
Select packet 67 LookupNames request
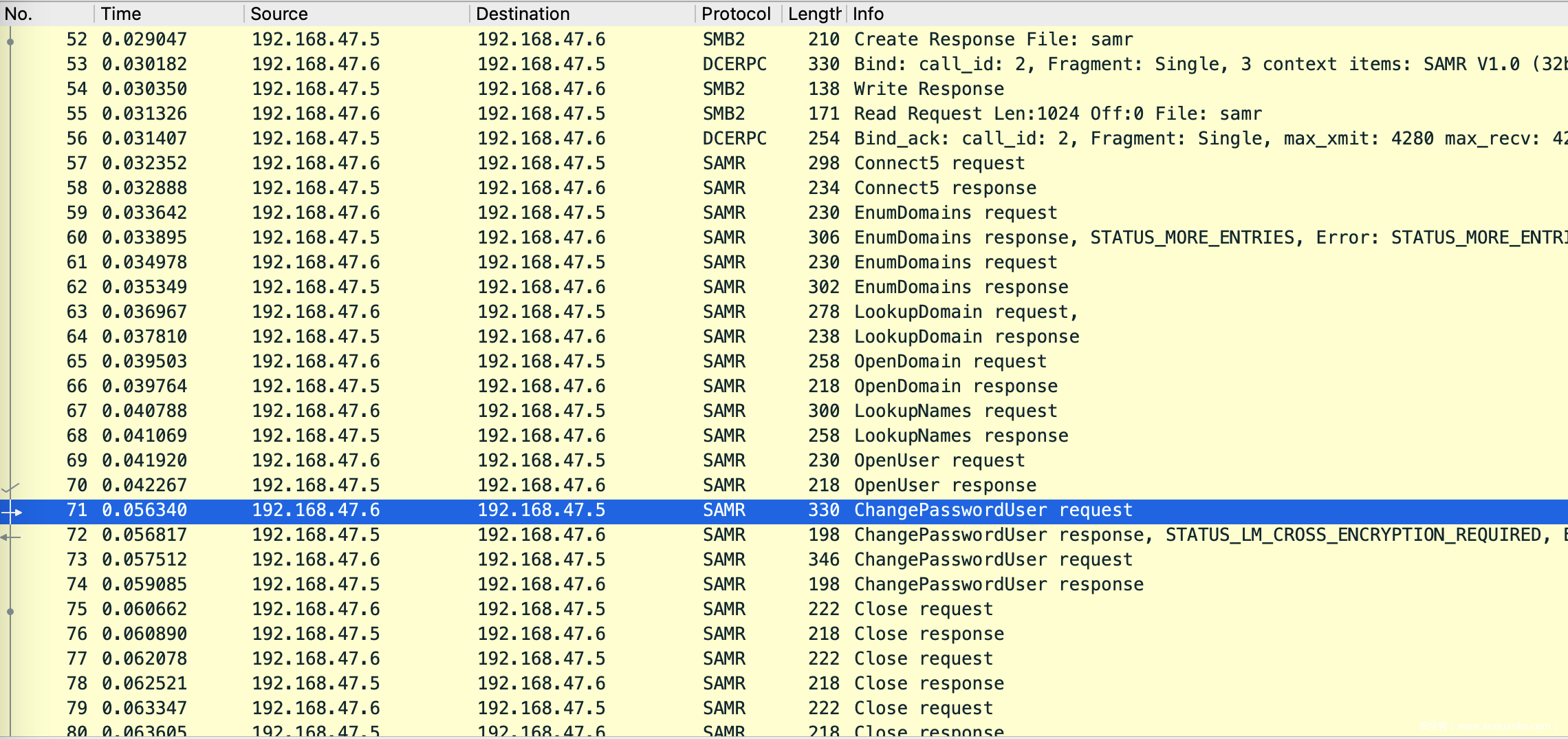coord(784,411)
